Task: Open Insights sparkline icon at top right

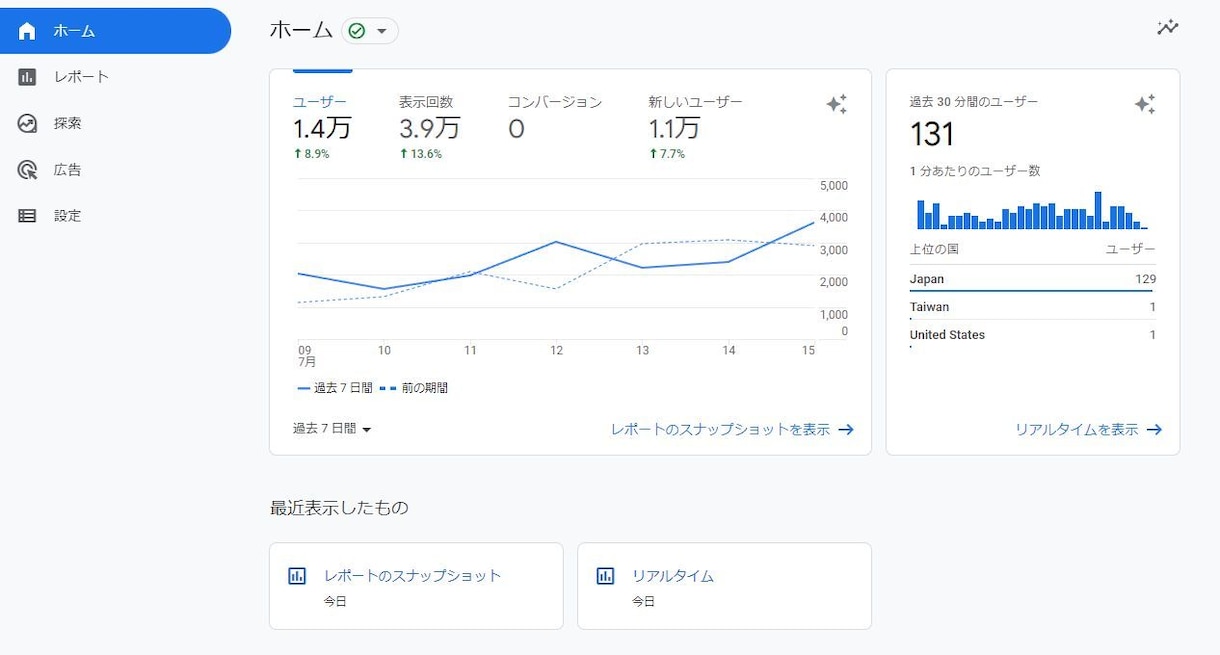Action: pos(1167,28)
